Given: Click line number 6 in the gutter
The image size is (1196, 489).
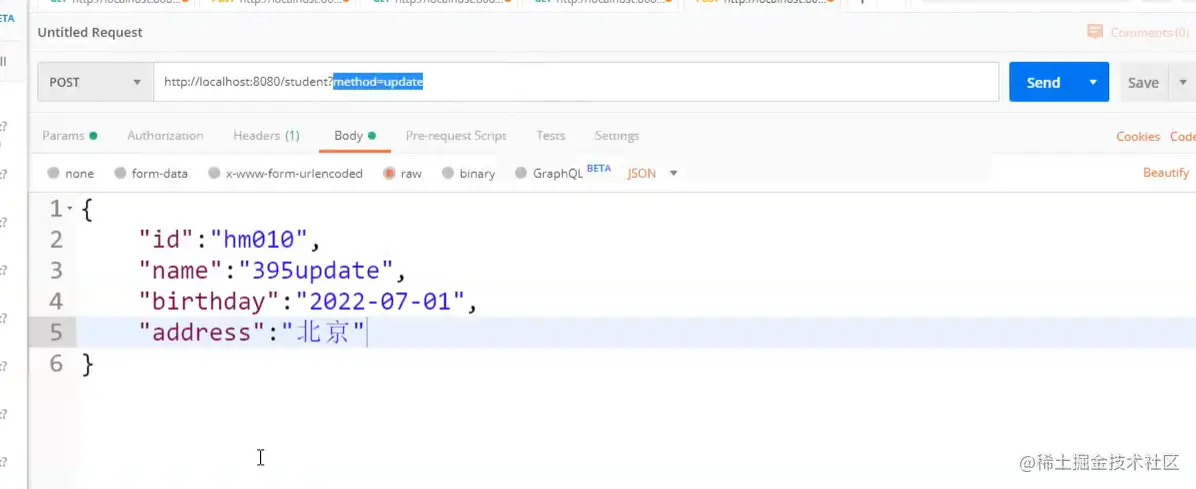Looking at the screenshot, I should click(x=56, y=364).
